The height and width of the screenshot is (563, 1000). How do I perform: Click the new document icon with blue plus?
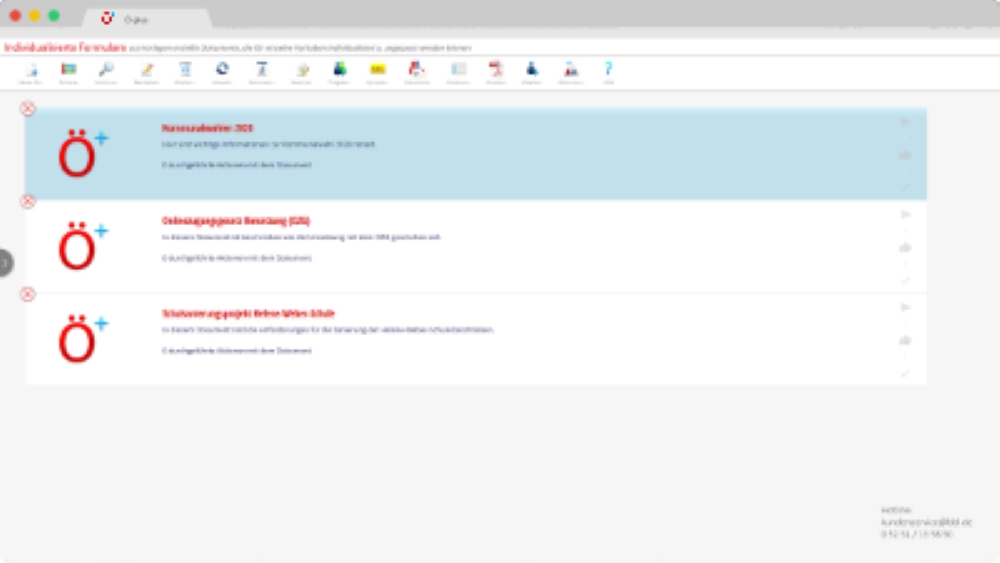(x=31, y=69)
